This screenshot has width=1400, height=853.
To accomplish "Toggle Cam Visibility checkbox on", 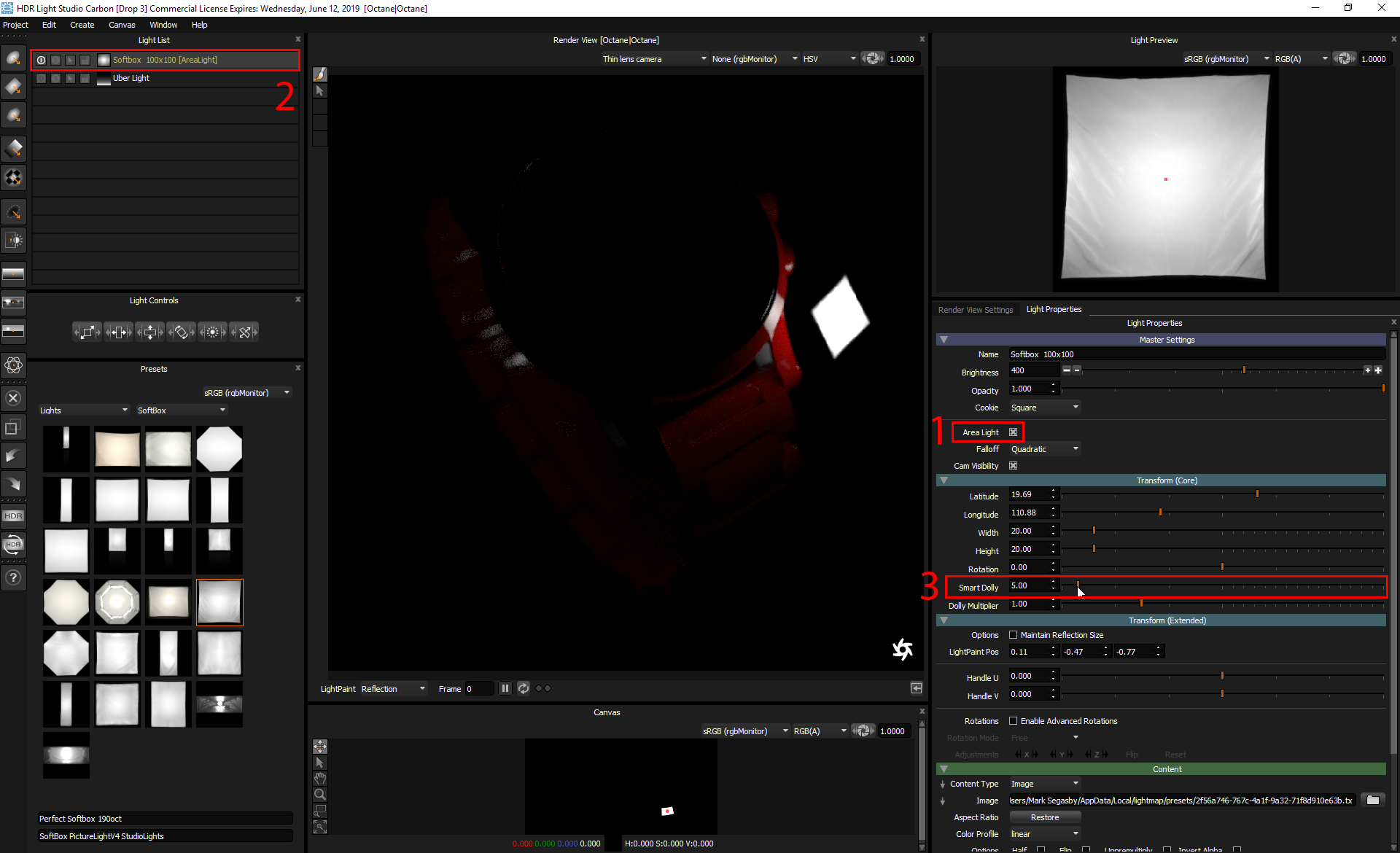I will (x=1014, y=465).
